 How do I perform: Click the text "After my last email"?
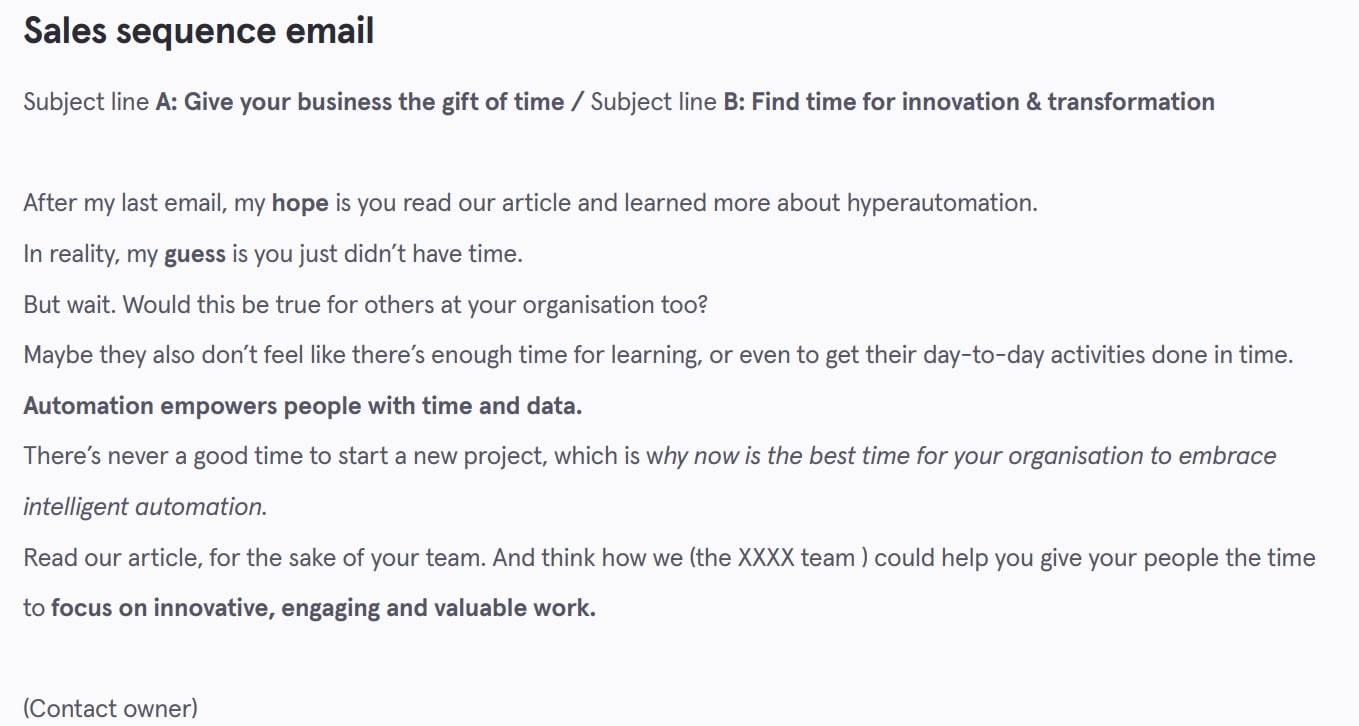123,203
